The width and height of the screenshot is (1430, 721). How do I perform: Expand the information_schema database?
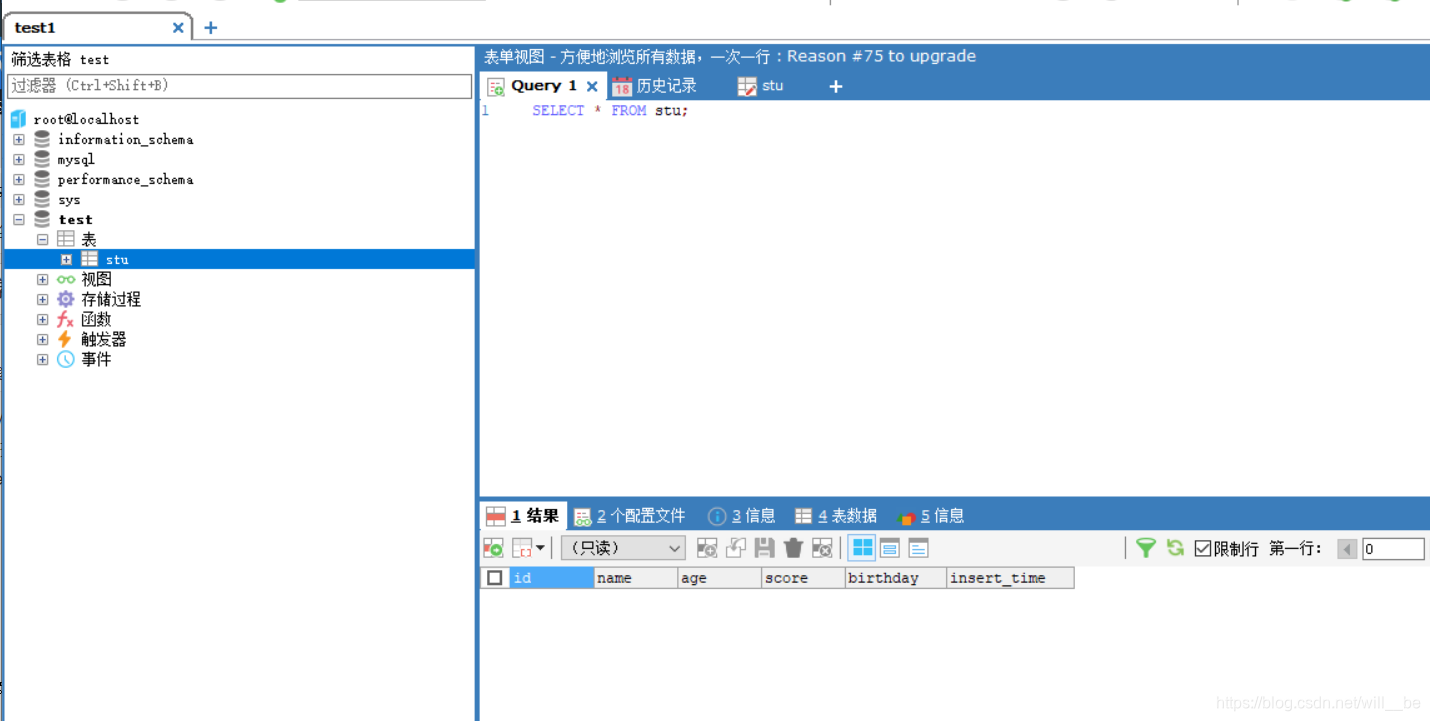click(x=19, y=140)
